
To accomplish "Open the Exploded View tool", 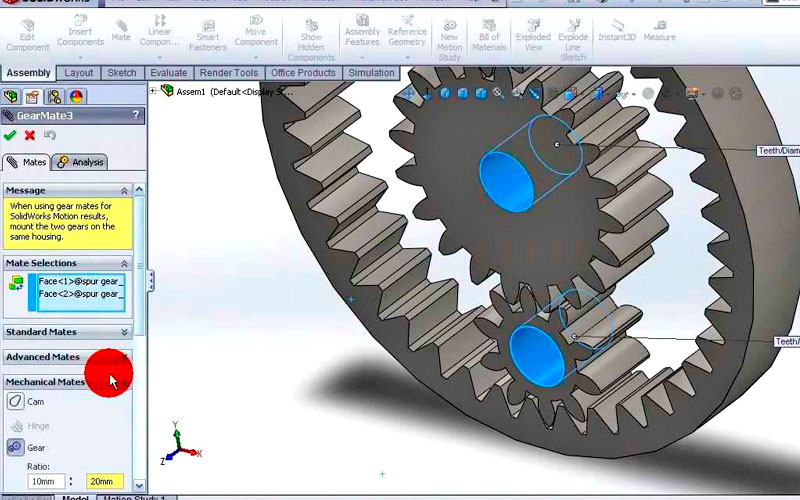I will [x=534, y=33].
